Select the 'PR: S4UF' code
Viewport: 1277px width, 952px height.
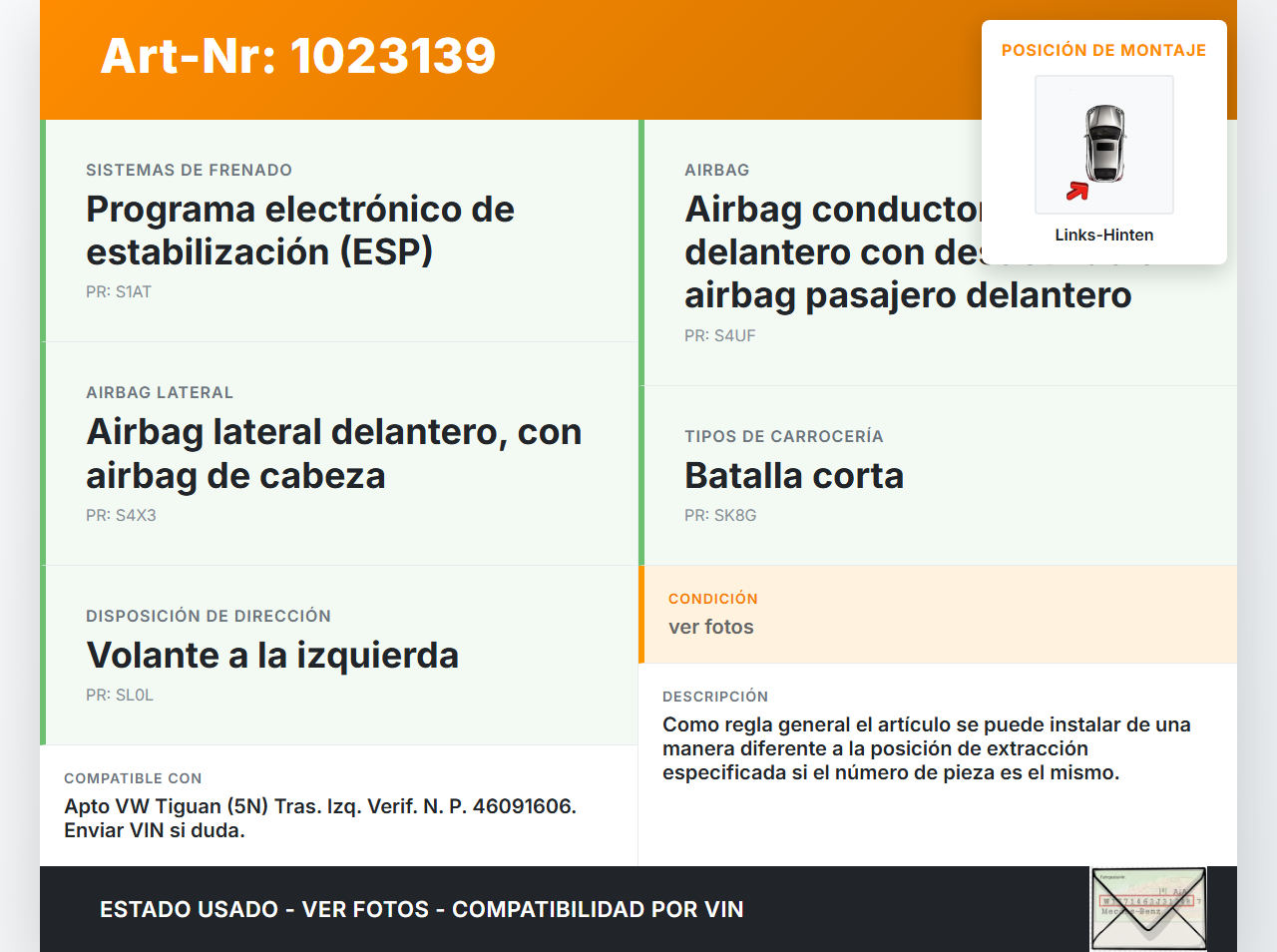720,336
